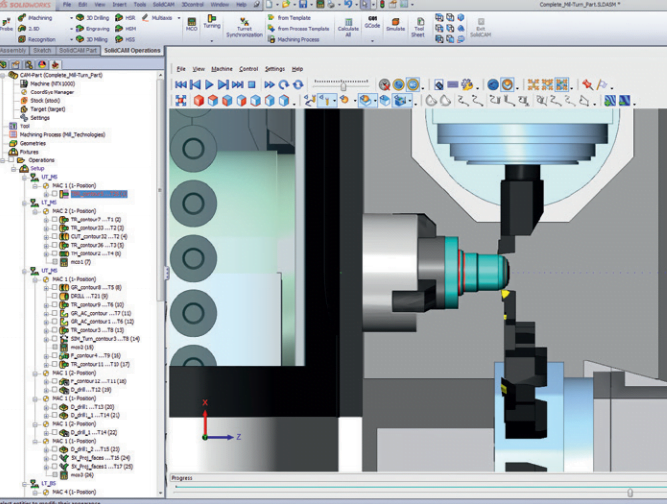This screenshot has height=504, width=667.
Task: Click the 3D Milling icon
Action: [x=80, y=39]
